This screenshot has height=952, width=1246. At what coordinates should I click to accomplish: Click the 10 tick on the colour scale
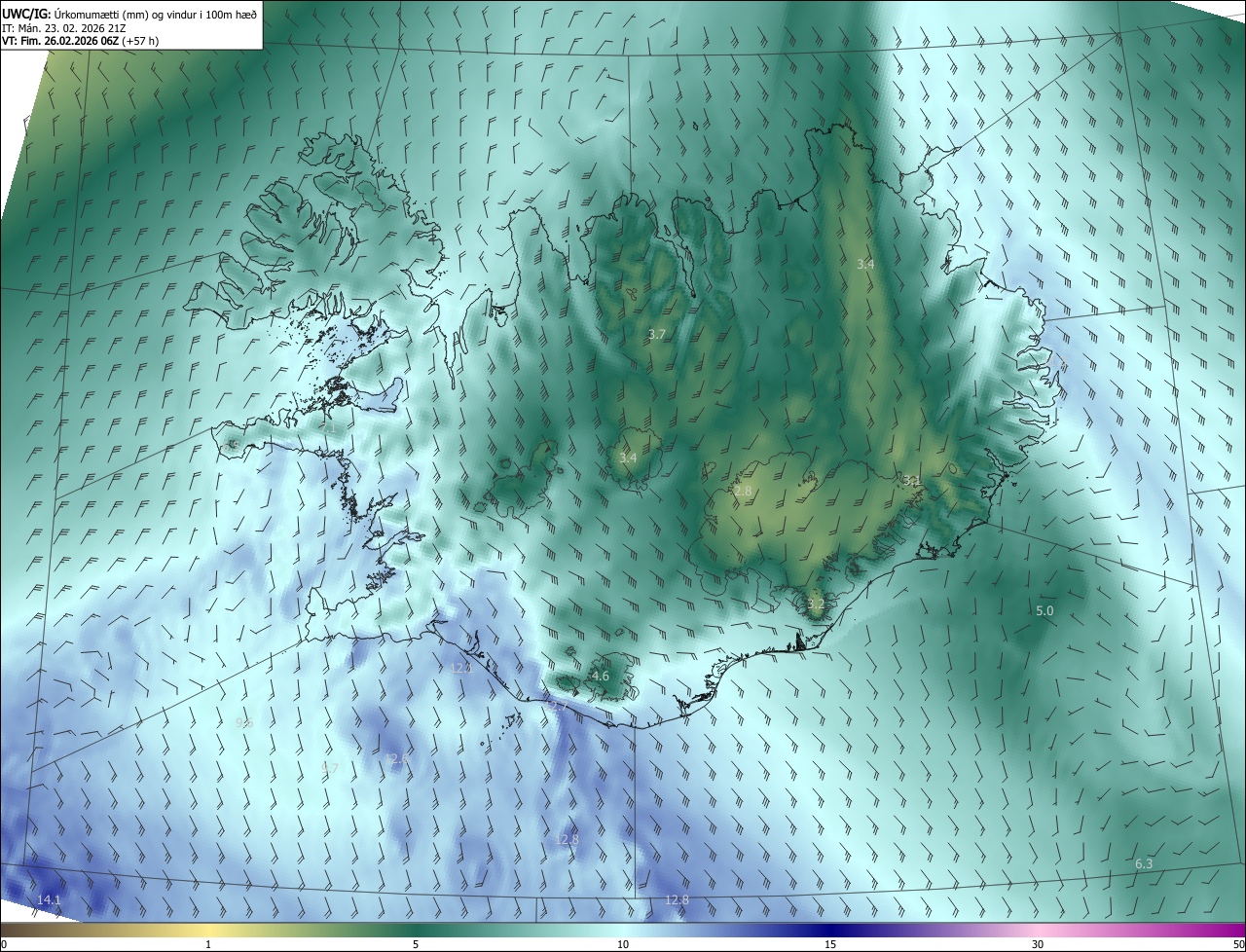(x=623, y=944)
